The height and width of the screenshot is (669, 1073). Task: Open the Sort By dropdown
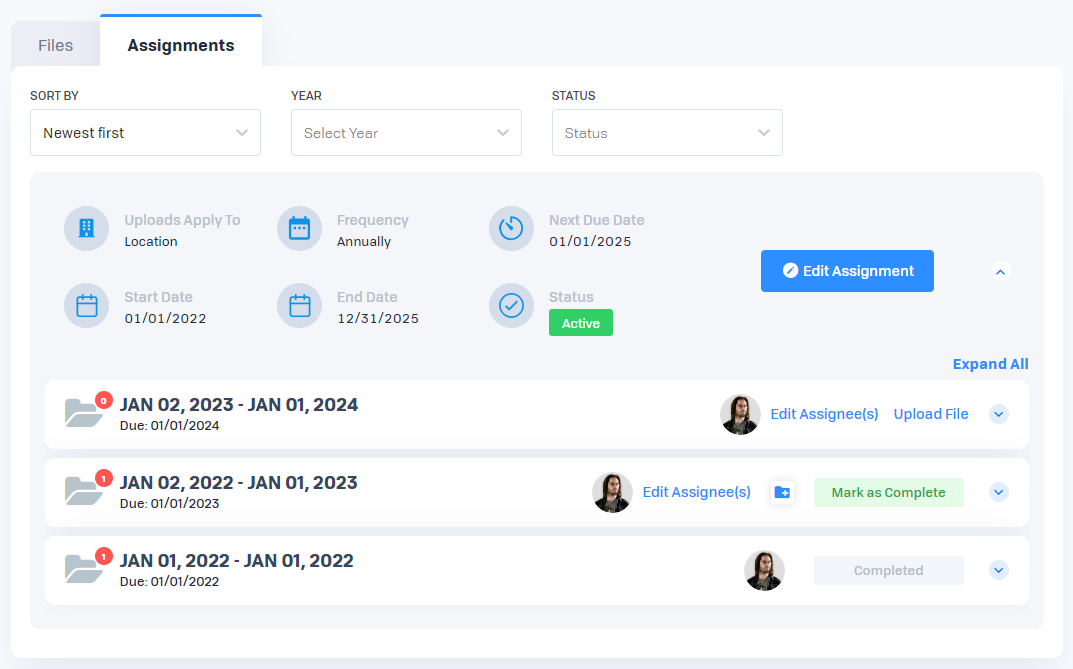tap(145, 133)
